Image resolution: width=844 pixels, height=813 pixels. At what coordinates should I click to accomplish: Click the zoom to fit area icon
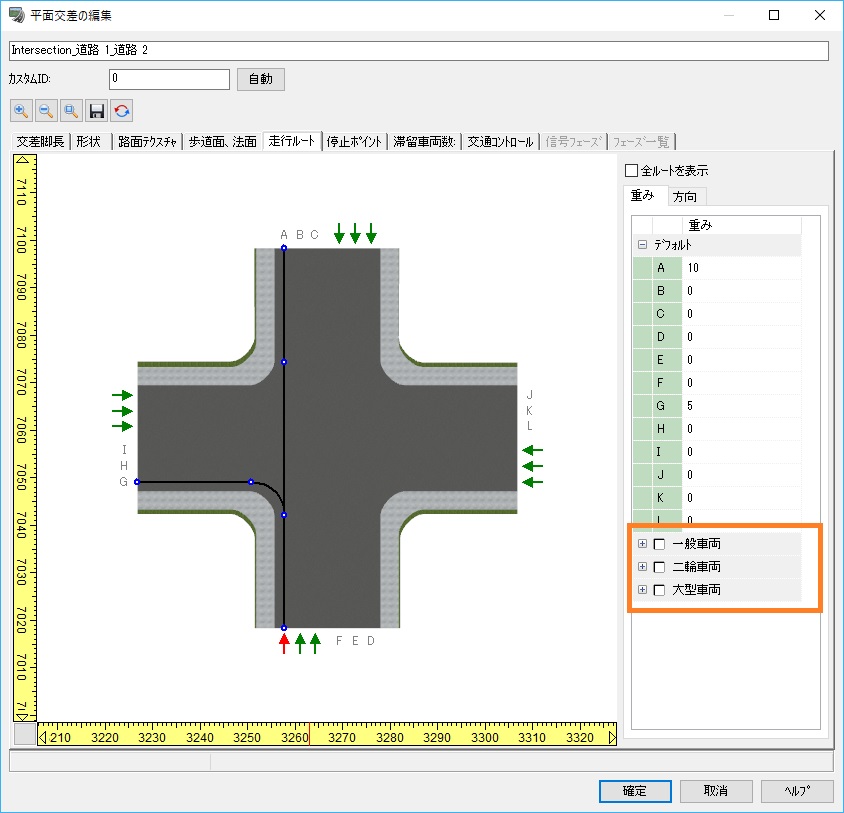(x=71, y=111)
